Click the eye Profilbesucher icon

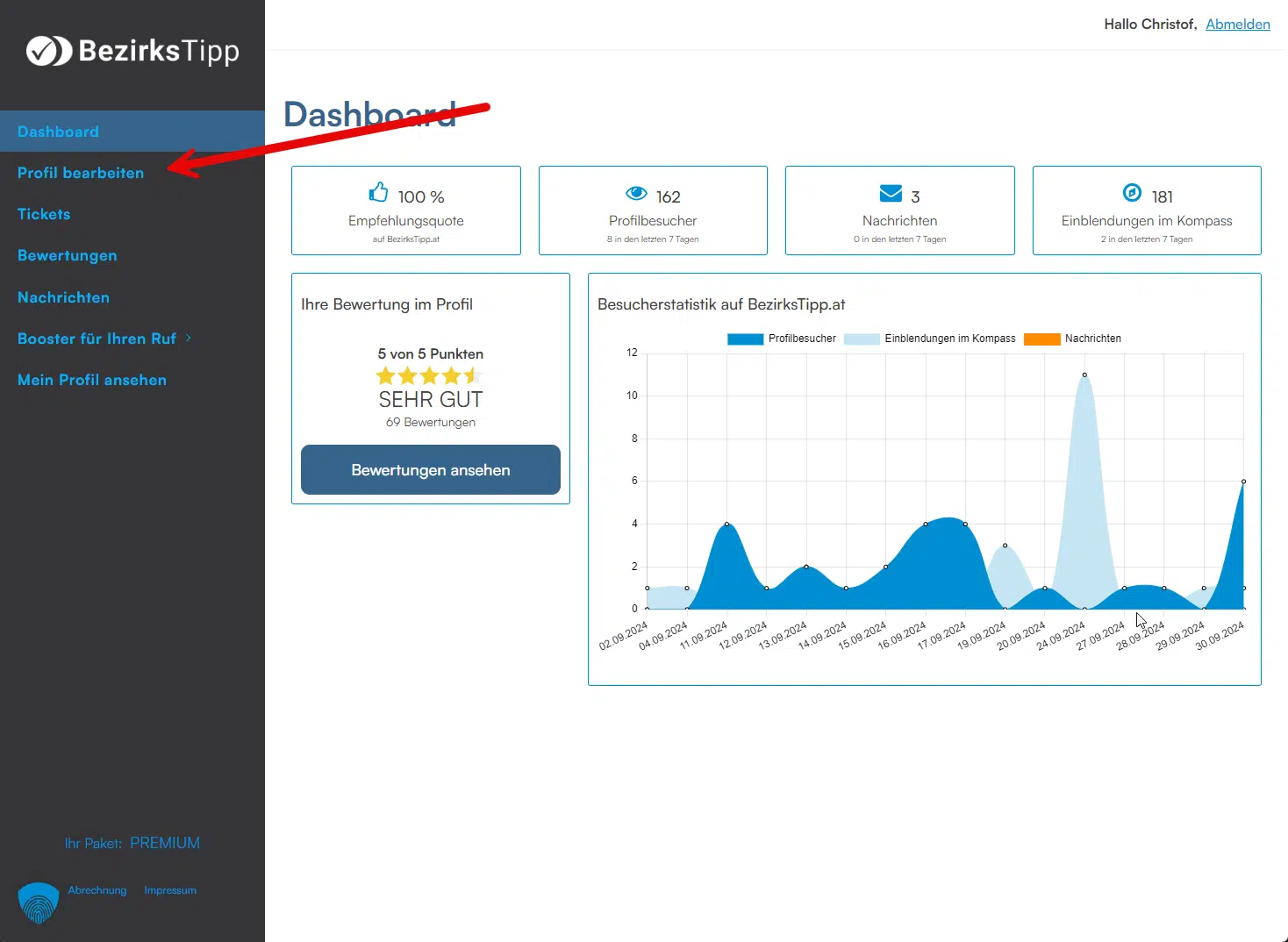click(x=636, y=194)
